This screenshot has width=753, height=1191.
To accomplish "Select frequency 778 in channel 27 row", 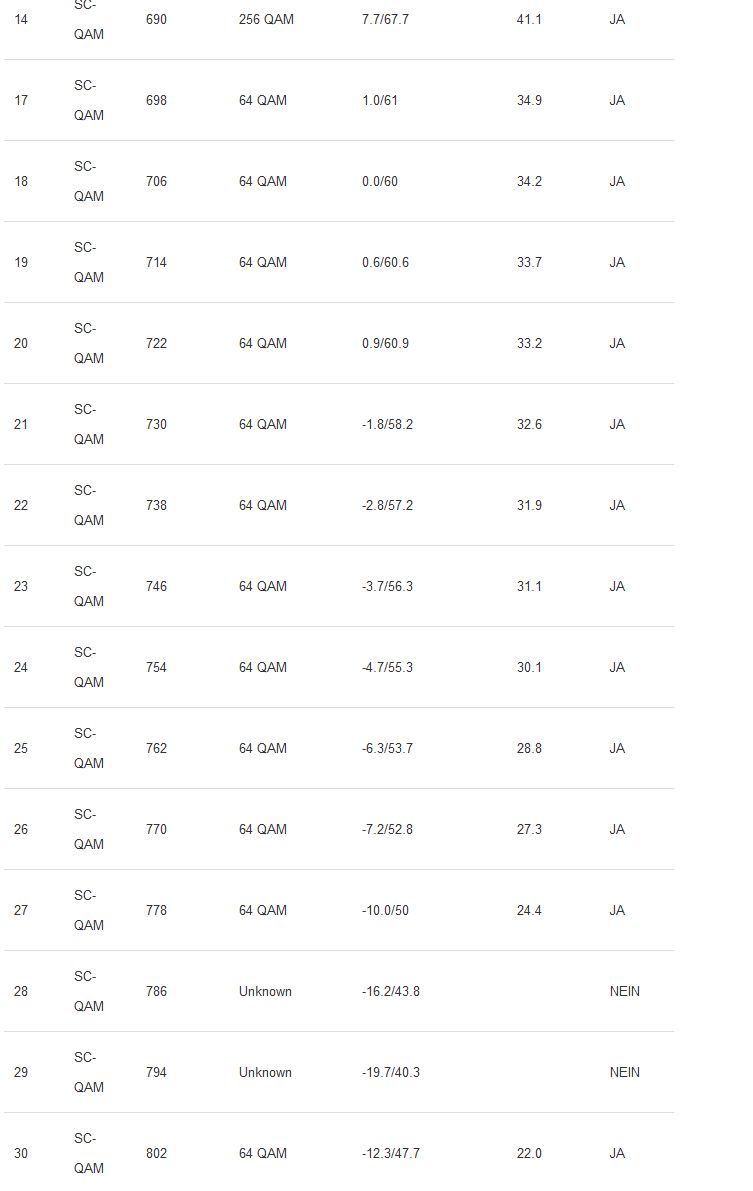I will [156, 910].
